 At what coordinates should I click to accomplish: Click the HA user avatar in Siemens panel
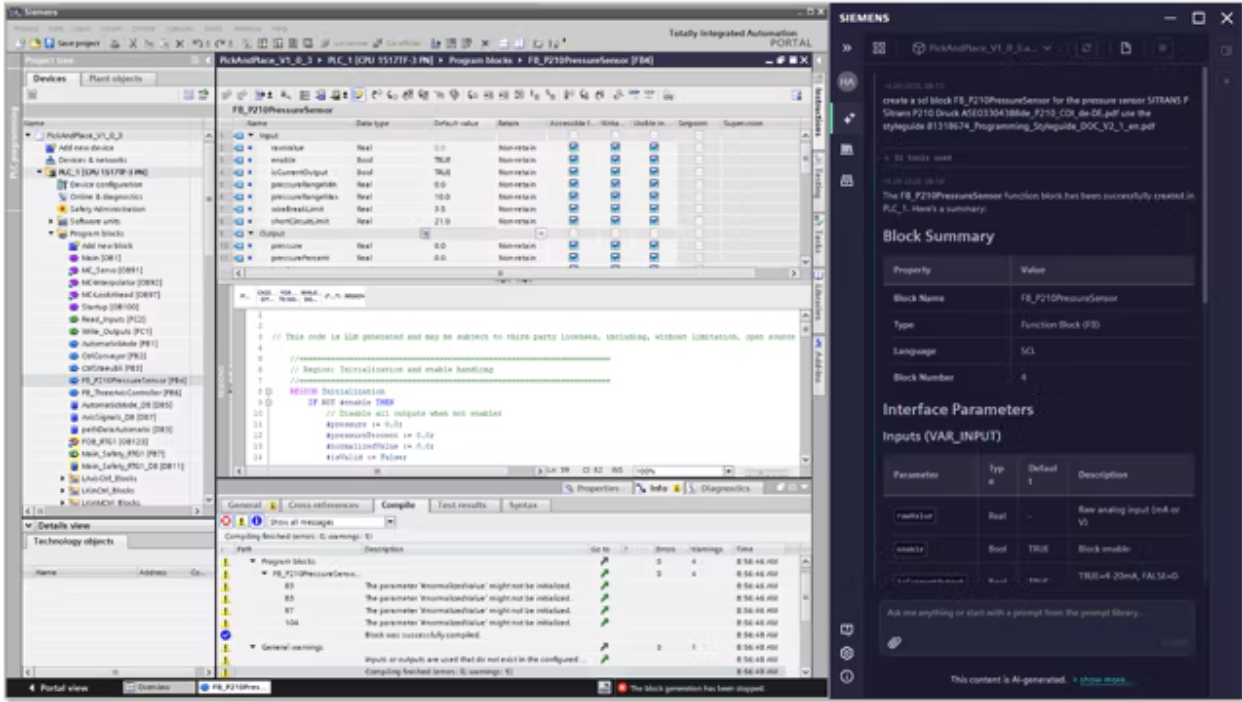coord(847,84)
